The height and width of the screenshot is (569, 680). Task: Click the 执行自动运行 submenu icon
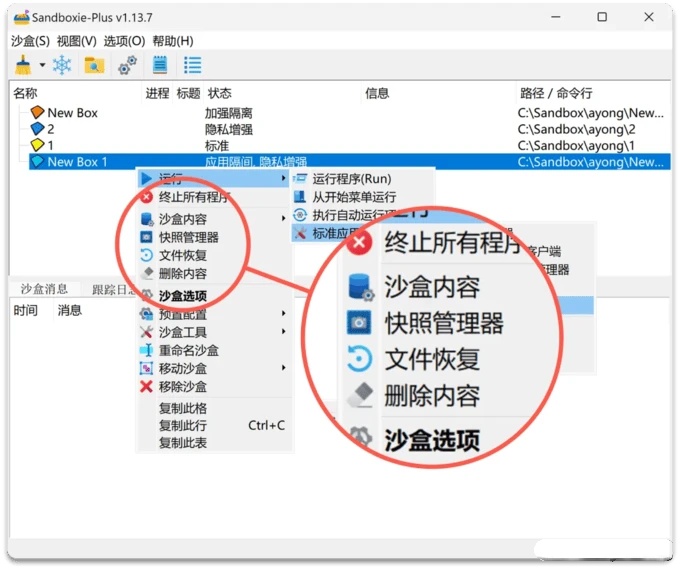(x=300, y=215)
